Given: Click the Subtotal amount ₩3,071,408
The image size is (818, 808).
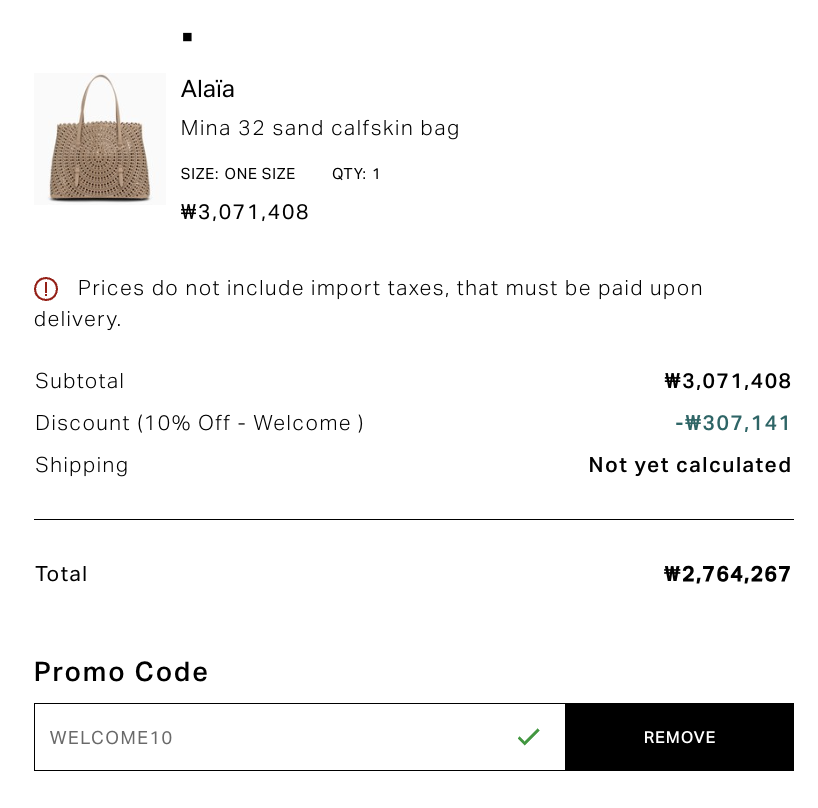Looking at the screenshot, I should tap(728, 381).
